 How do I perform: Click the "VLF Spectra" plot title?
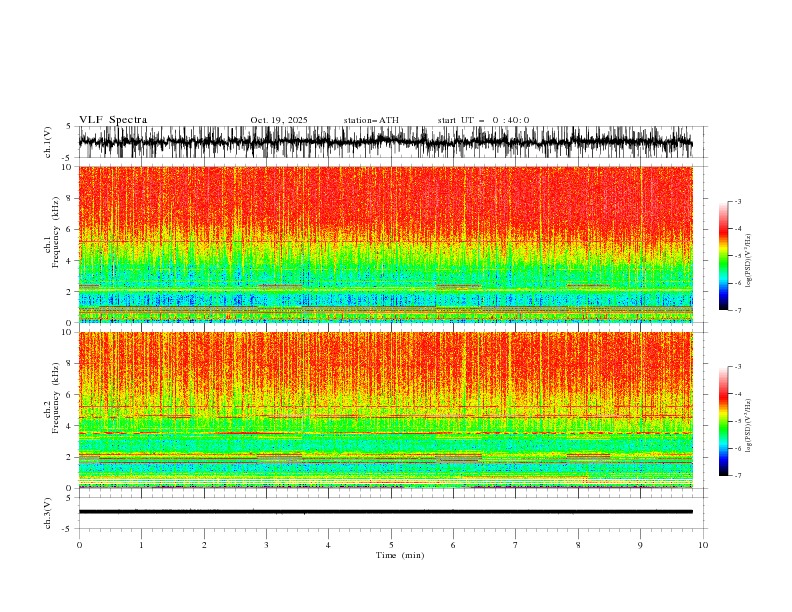pos(113,120)
